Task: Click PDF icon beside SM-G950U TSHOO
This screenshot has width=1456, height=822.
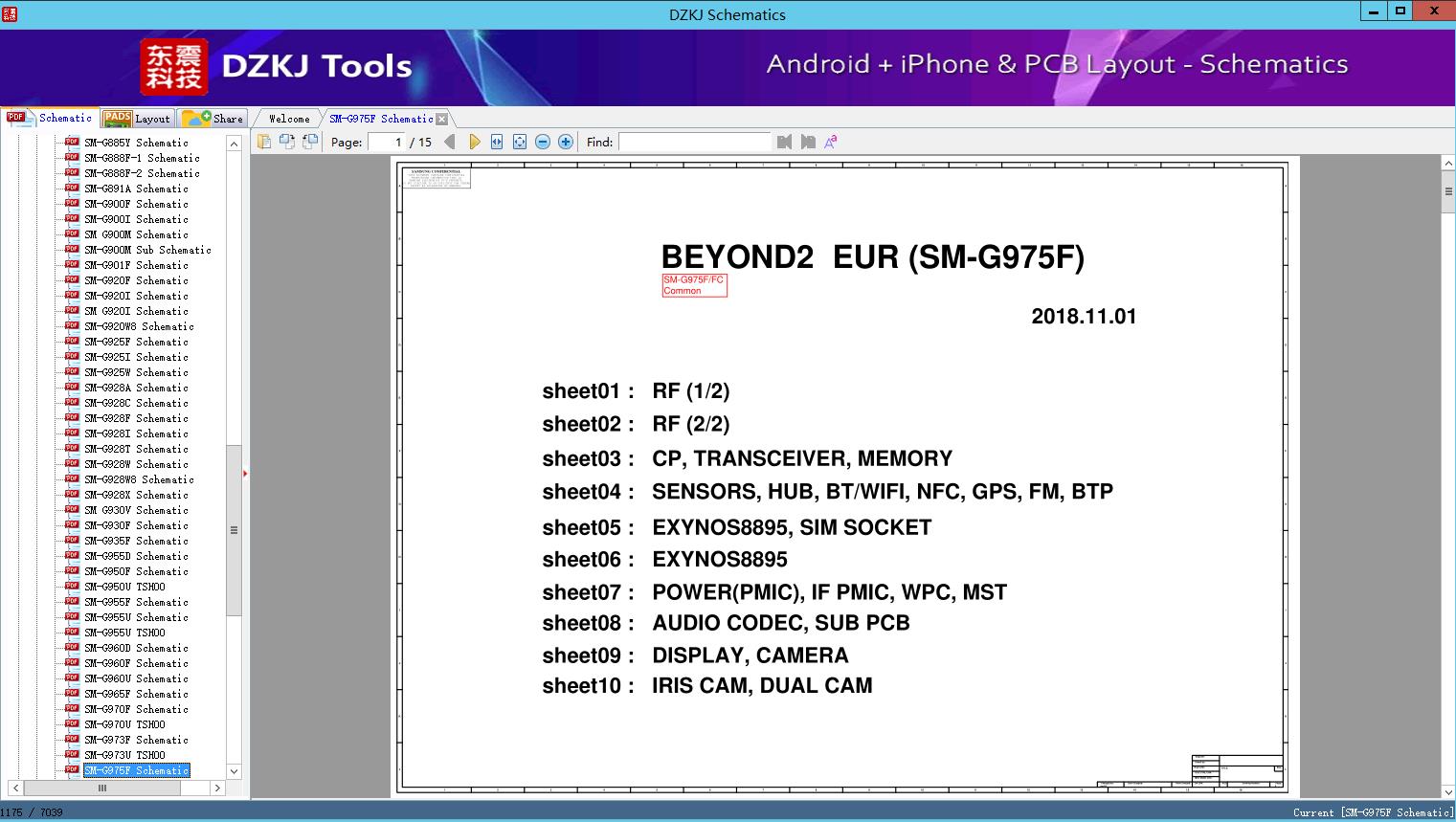Action: (72, 586)
